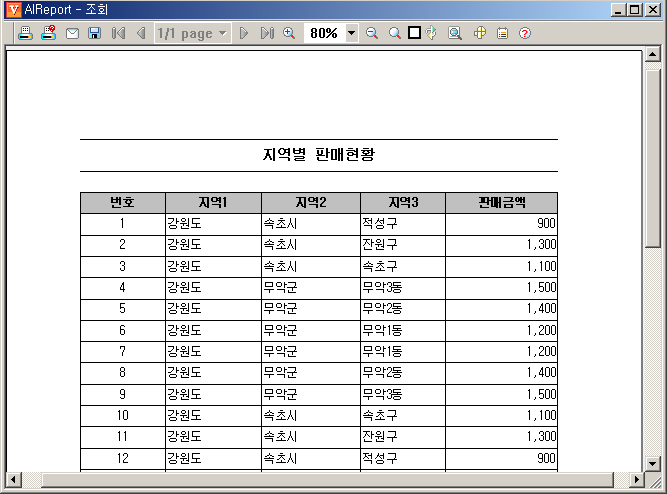Image resolution: width=667 pixels, height=494 pixels.
Task: Click row number 6 cell
Action: (123, 331)
